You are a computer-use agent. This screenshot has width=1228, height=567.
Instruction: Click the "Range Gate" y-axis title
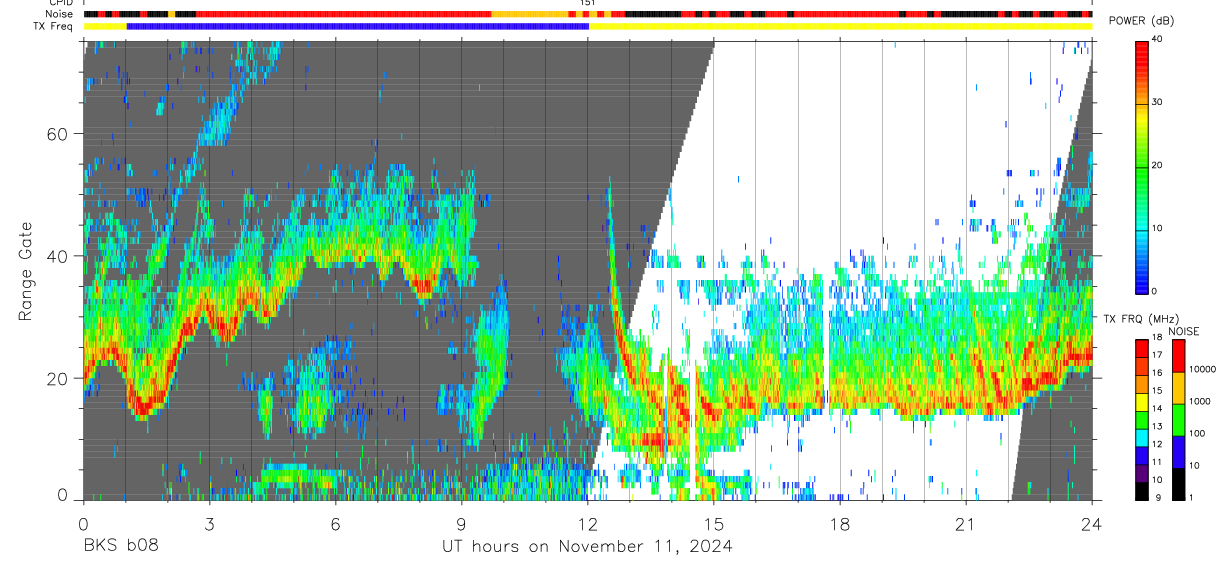point(26,270)
